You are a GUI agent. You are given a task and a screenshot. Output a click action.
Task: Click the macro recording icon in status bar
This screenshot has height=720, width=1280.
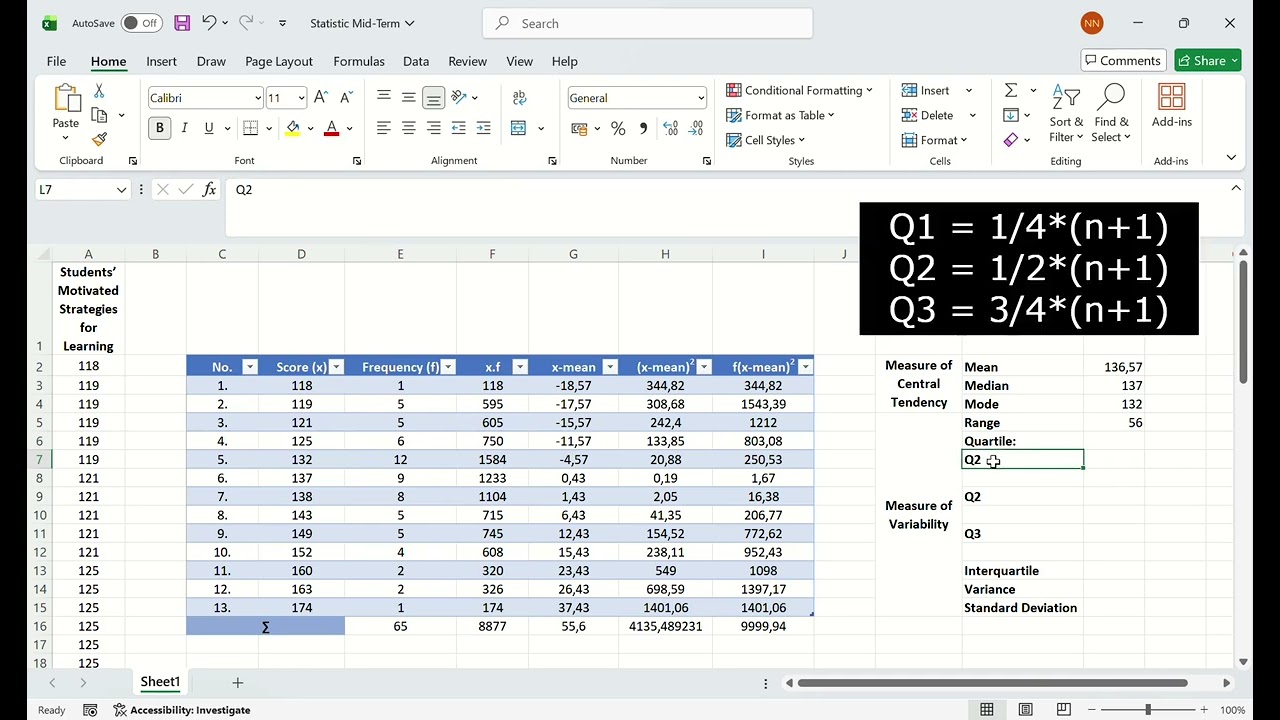(x=90, y=710)
